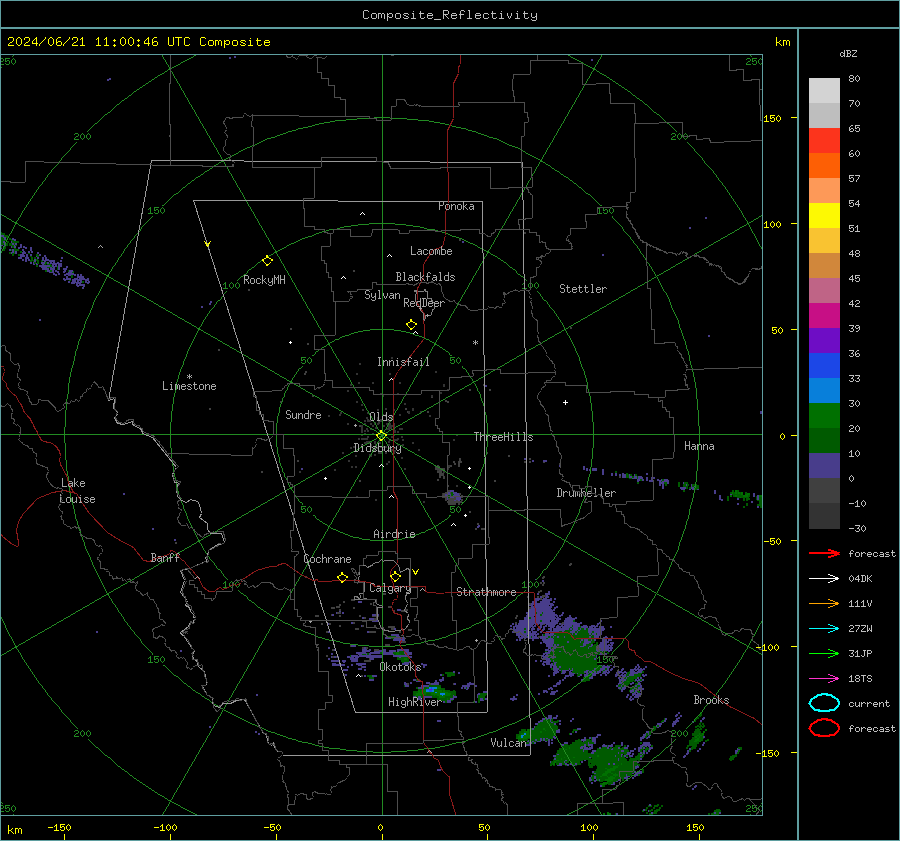Click the HighRiver label
This screenshot has height=841, width=900.
point(414,702)
